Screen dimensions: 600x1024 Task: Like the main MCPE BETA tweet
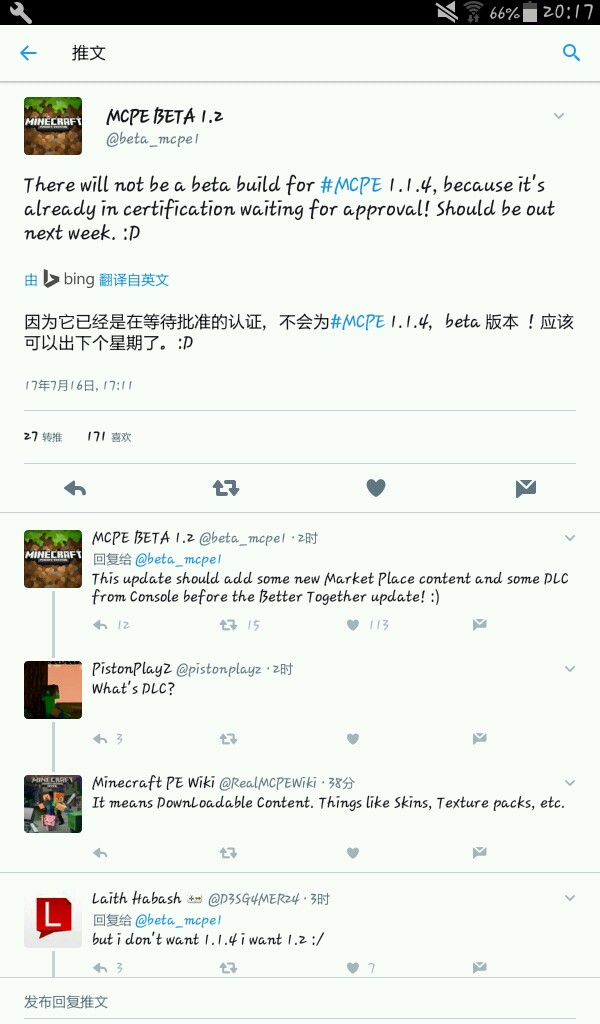(375, 488)
